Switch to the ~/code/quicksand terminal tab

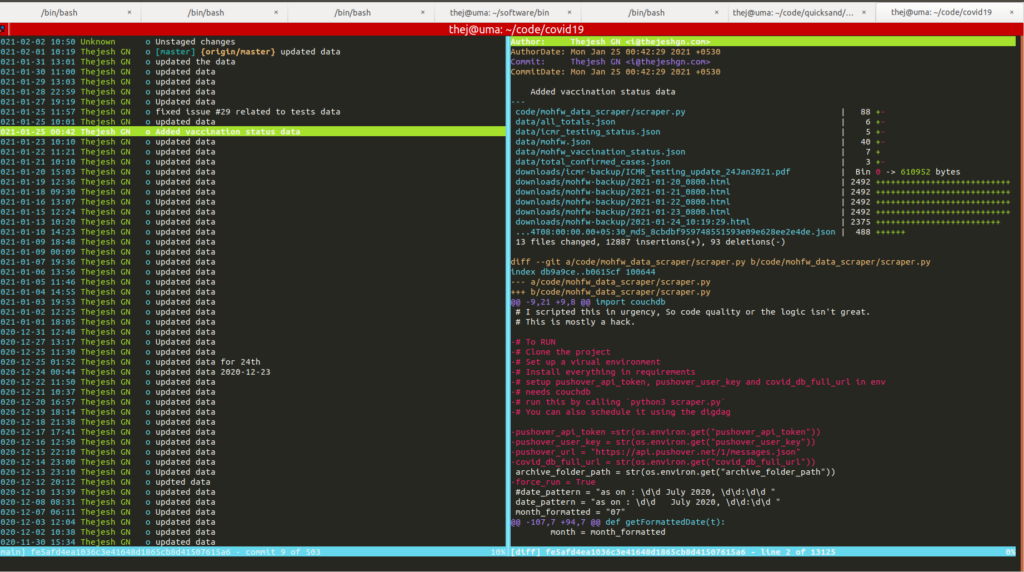click(x=793, y=12)
